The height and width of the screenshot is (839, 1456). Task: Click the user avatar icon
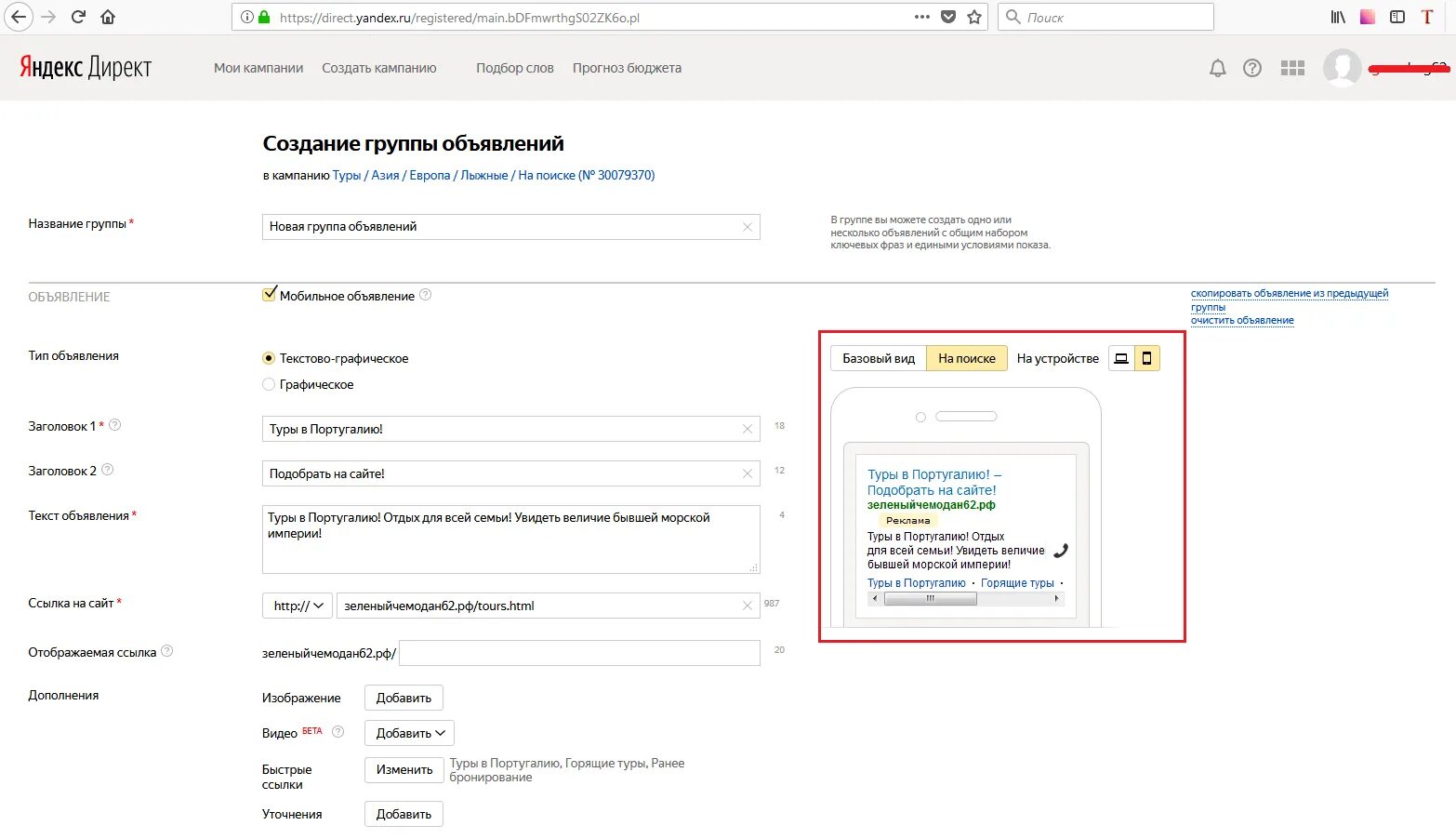tap(1342, 68)
